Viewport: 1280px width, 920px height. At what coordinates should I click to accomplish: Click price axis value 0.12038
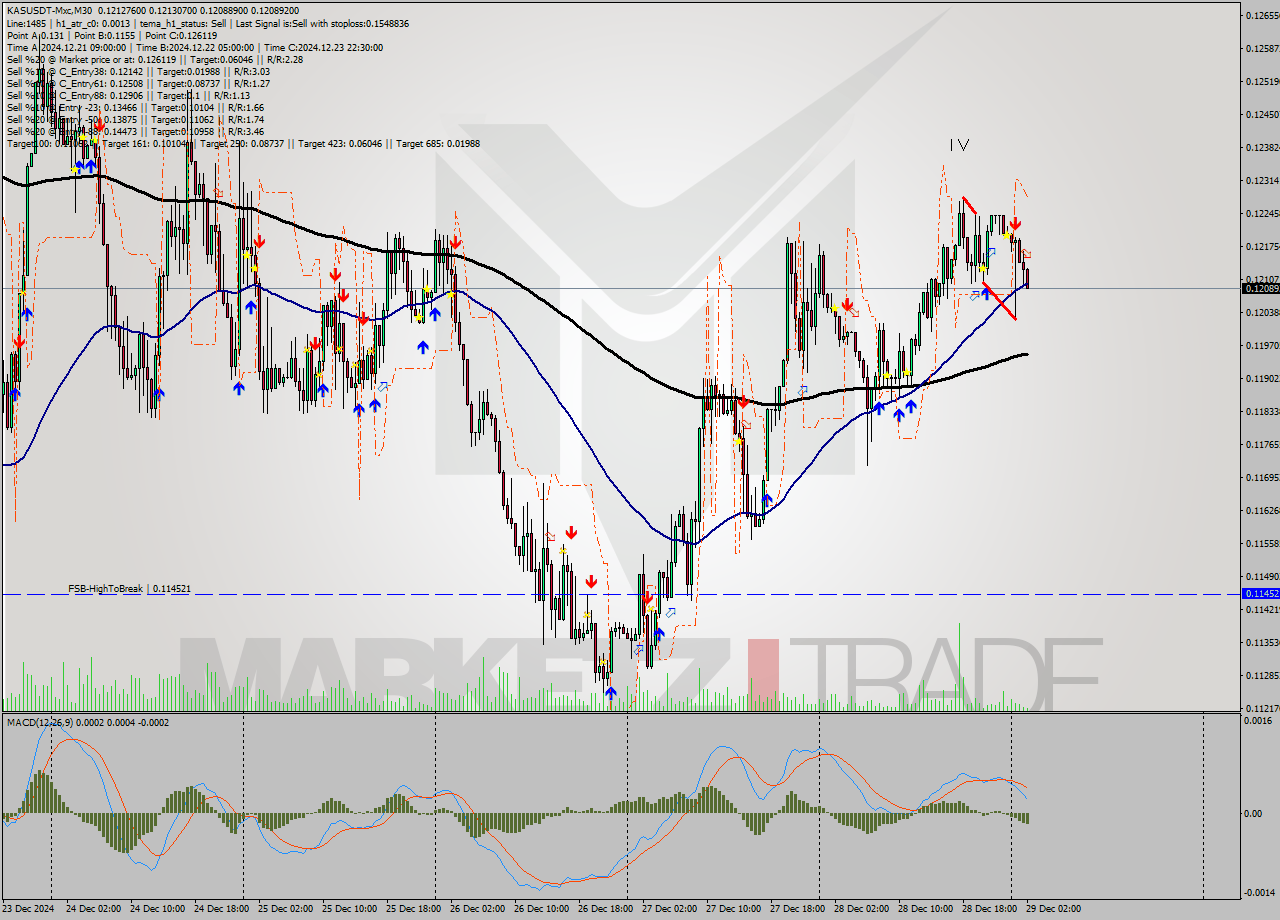pyautogui.click(x=1261, y=312)
